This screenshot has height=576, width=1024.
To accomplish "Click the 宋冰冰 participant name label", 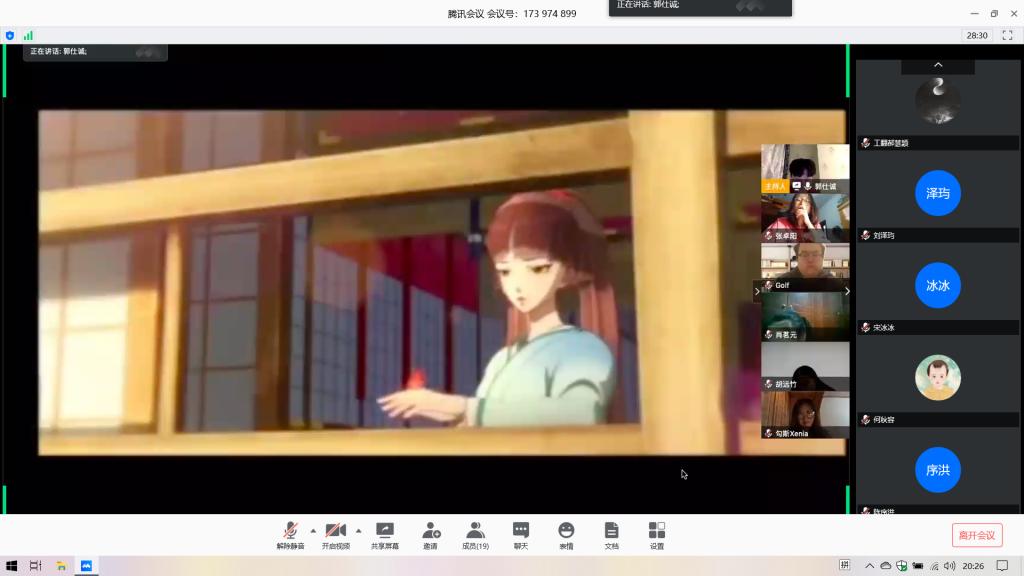I will click(x=884, y=327).
